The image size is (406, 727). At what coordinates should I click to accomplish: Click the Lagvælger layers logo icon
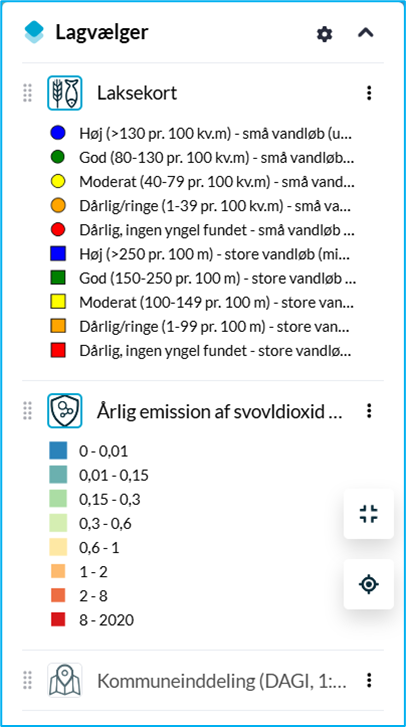34,33
